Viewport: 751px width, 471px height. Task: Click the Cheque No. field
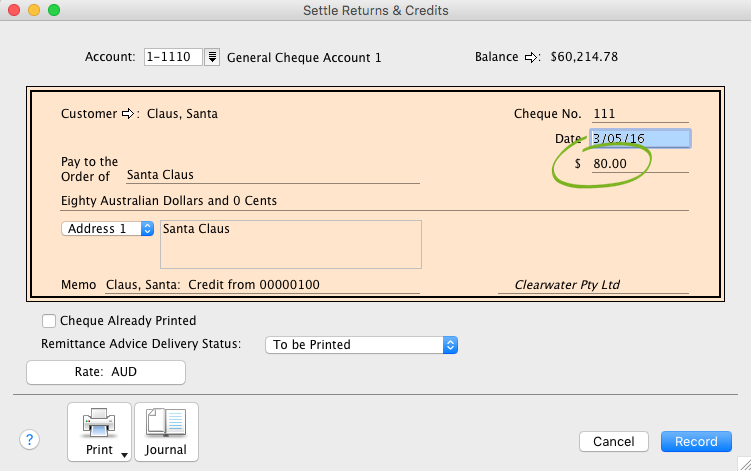pyautogui.click(x=639, y=114)
